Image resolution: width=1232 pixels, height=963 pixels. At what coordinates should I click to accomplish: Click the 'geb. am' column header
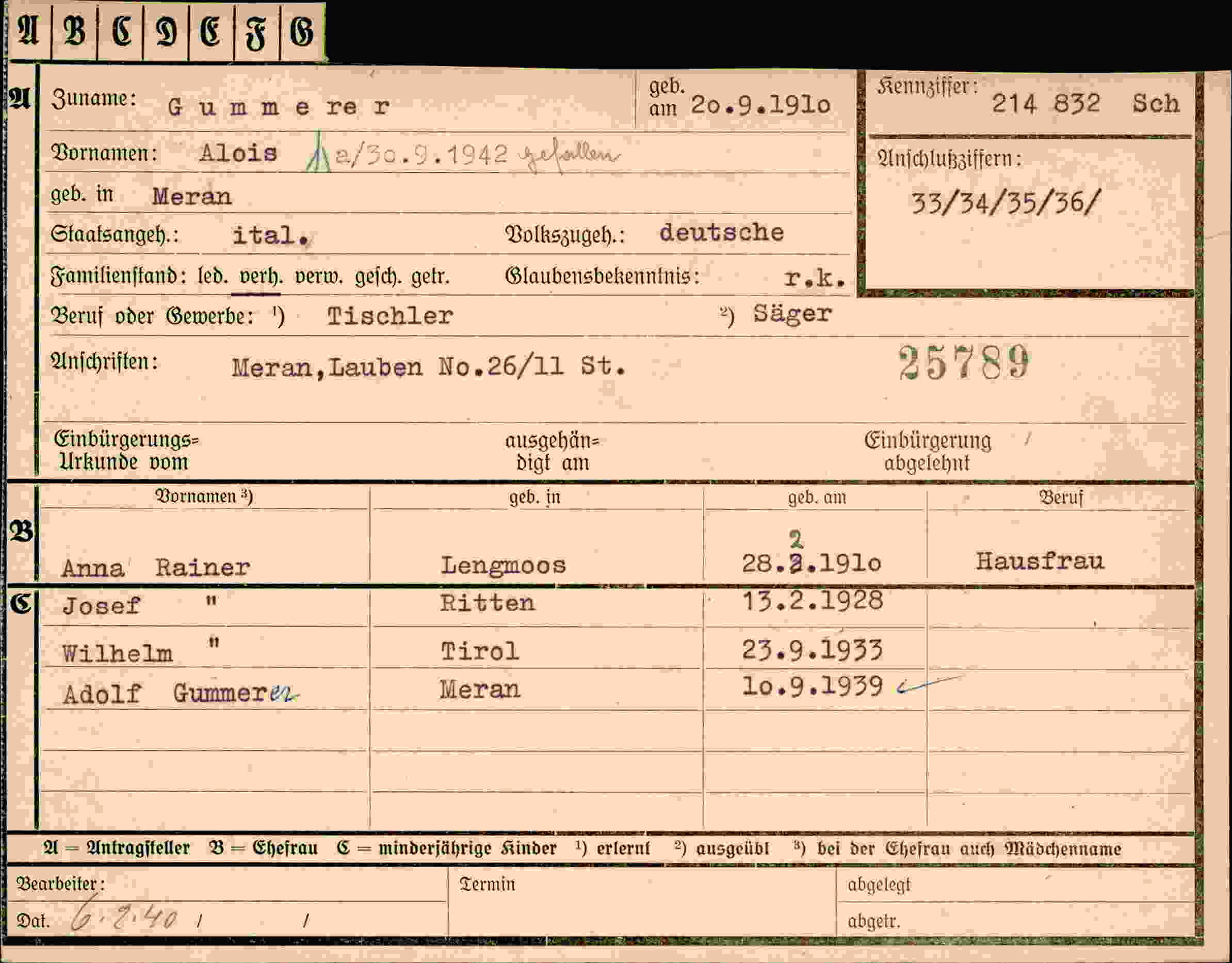[817, 497]
